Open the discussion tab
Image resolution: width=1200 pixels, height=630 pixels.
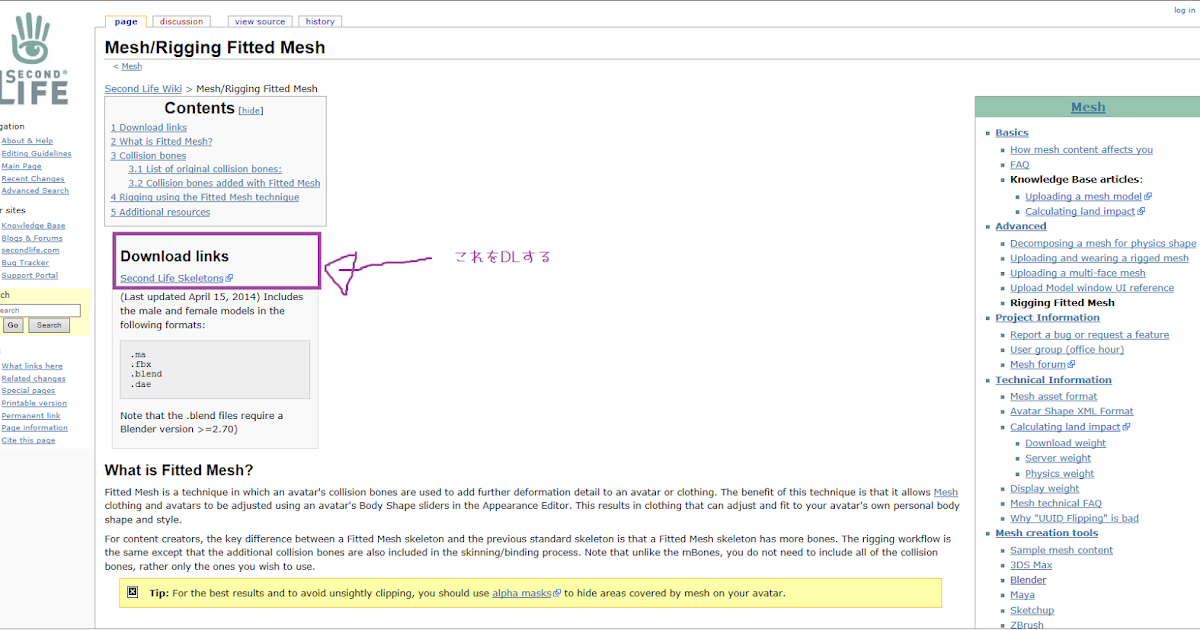click(x=181, y=21)
